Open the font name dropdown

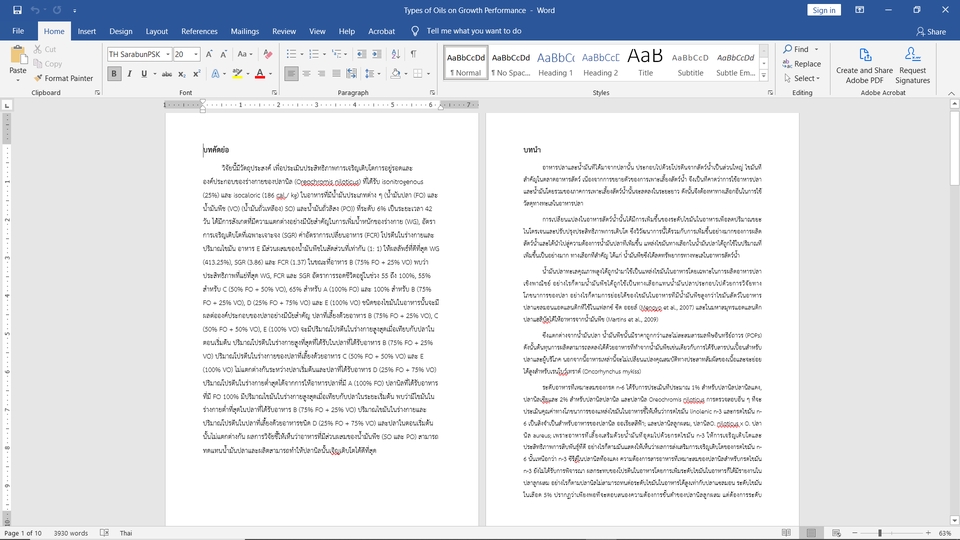coord(168,54)
